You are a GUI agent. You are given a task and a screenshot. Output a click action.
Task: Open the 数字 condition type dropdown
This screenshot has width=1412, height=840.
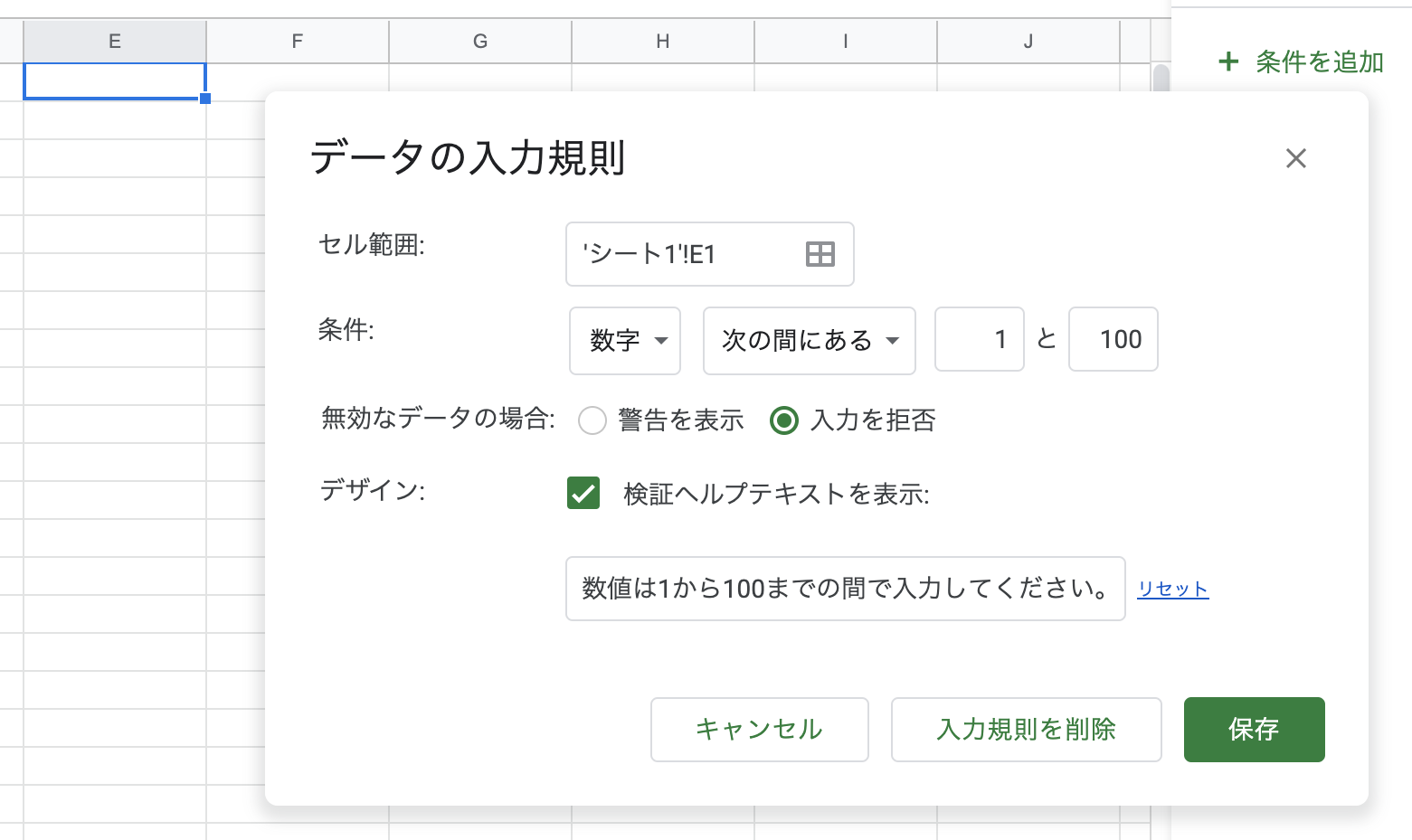point(625,341)
